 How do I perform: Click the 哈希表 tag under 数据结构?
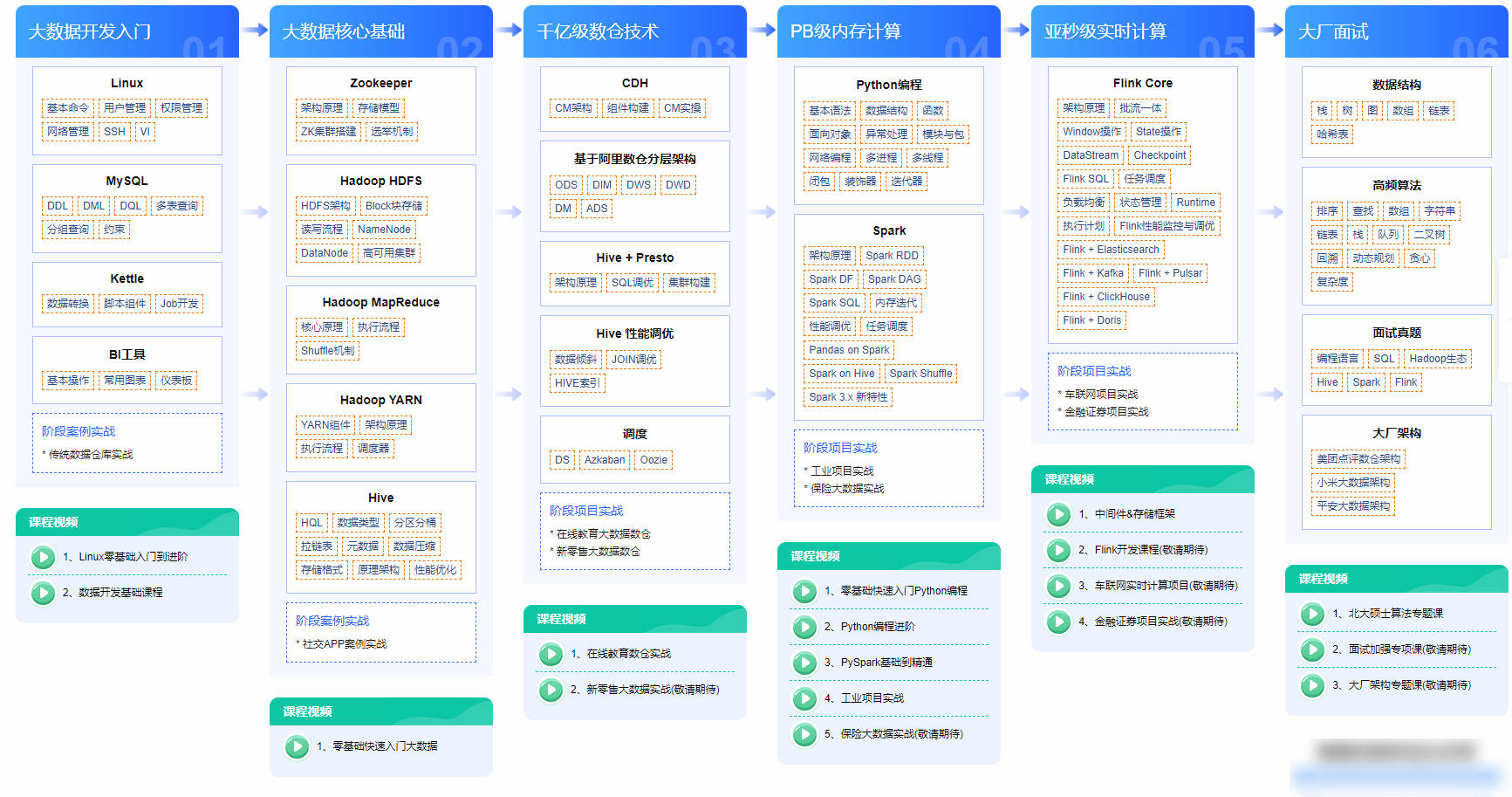pos(1332,134)
